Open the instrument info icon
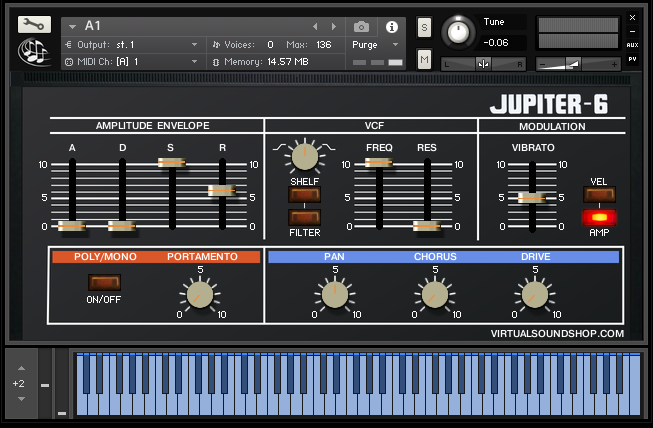This screenshot has width=653, height=428. click(x=391, y=26)
